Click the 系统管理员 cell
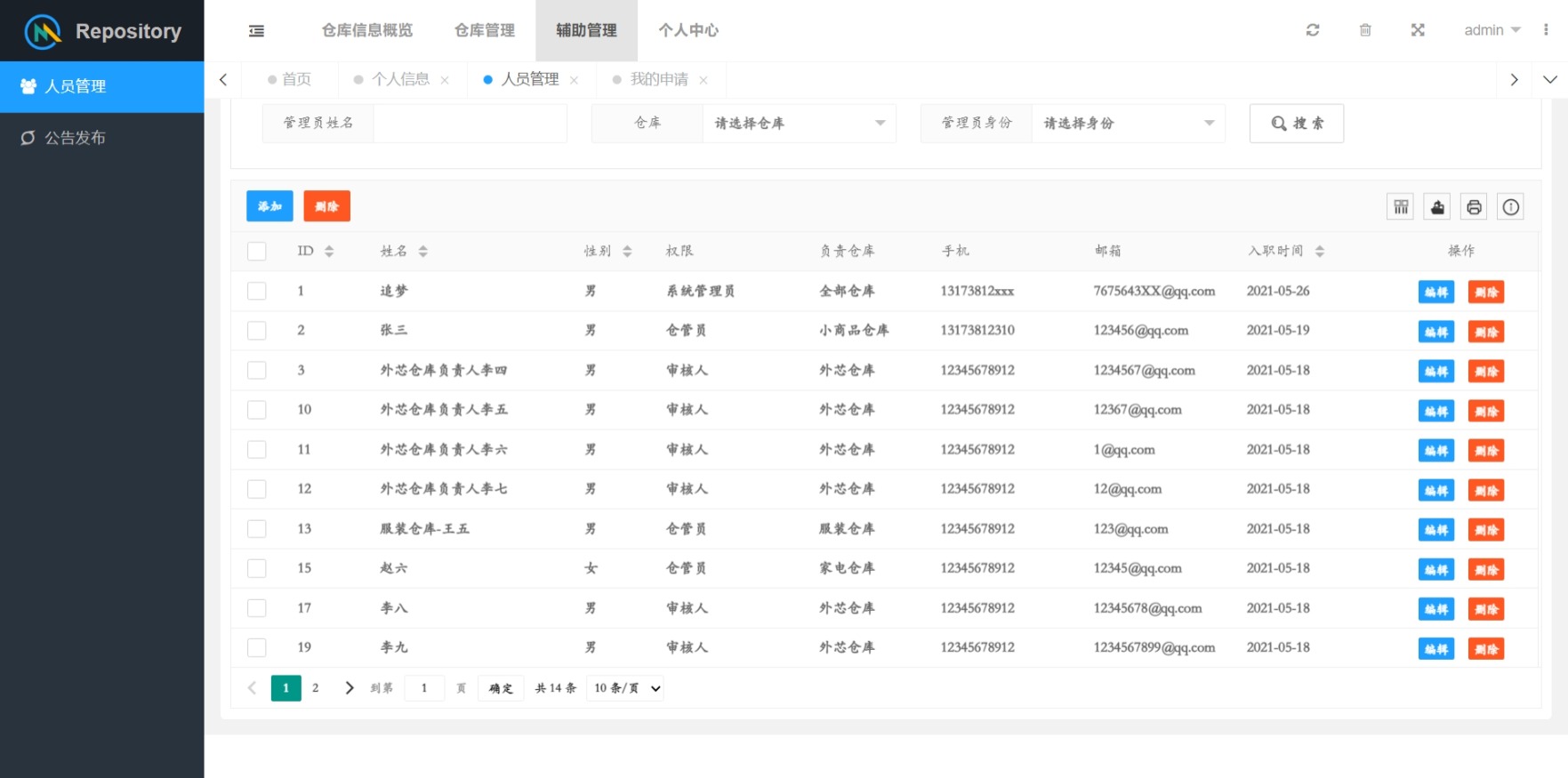1568x778 pixels. coord(701,292)
